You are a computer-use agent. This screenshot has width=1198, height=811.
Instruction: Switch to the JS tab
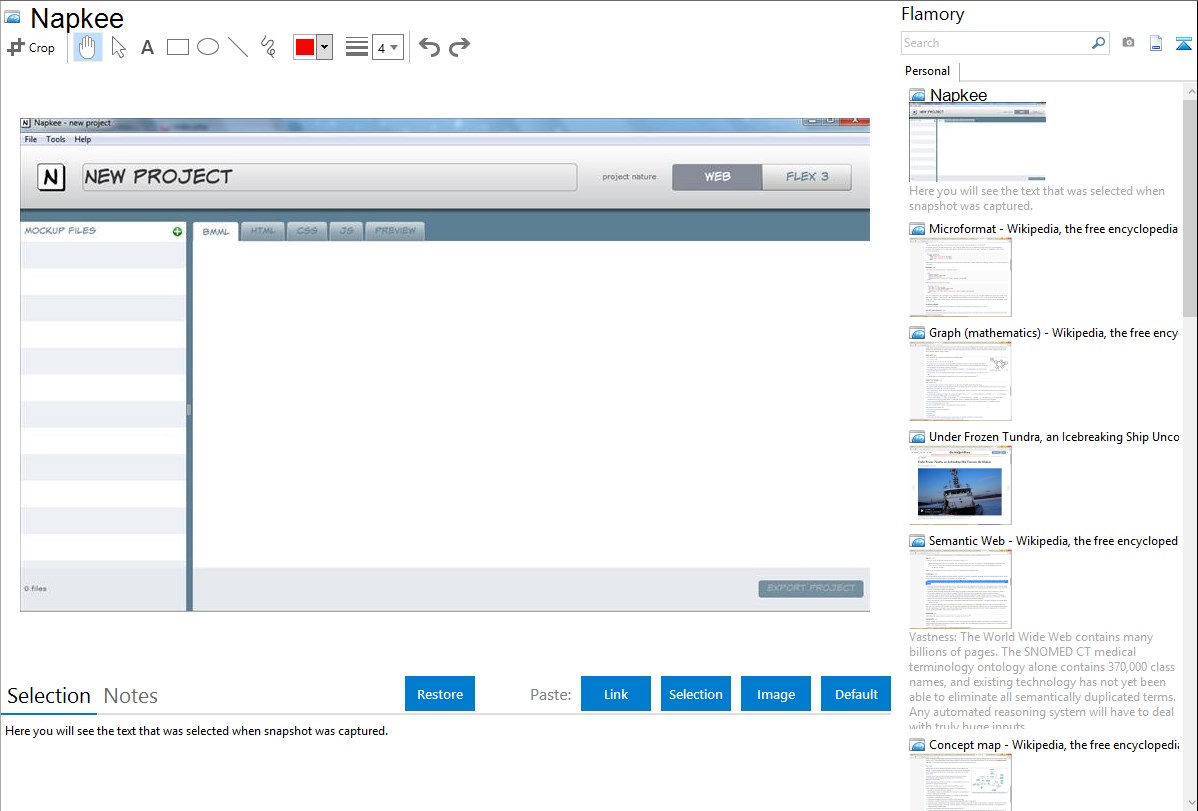tap(347, 231)
